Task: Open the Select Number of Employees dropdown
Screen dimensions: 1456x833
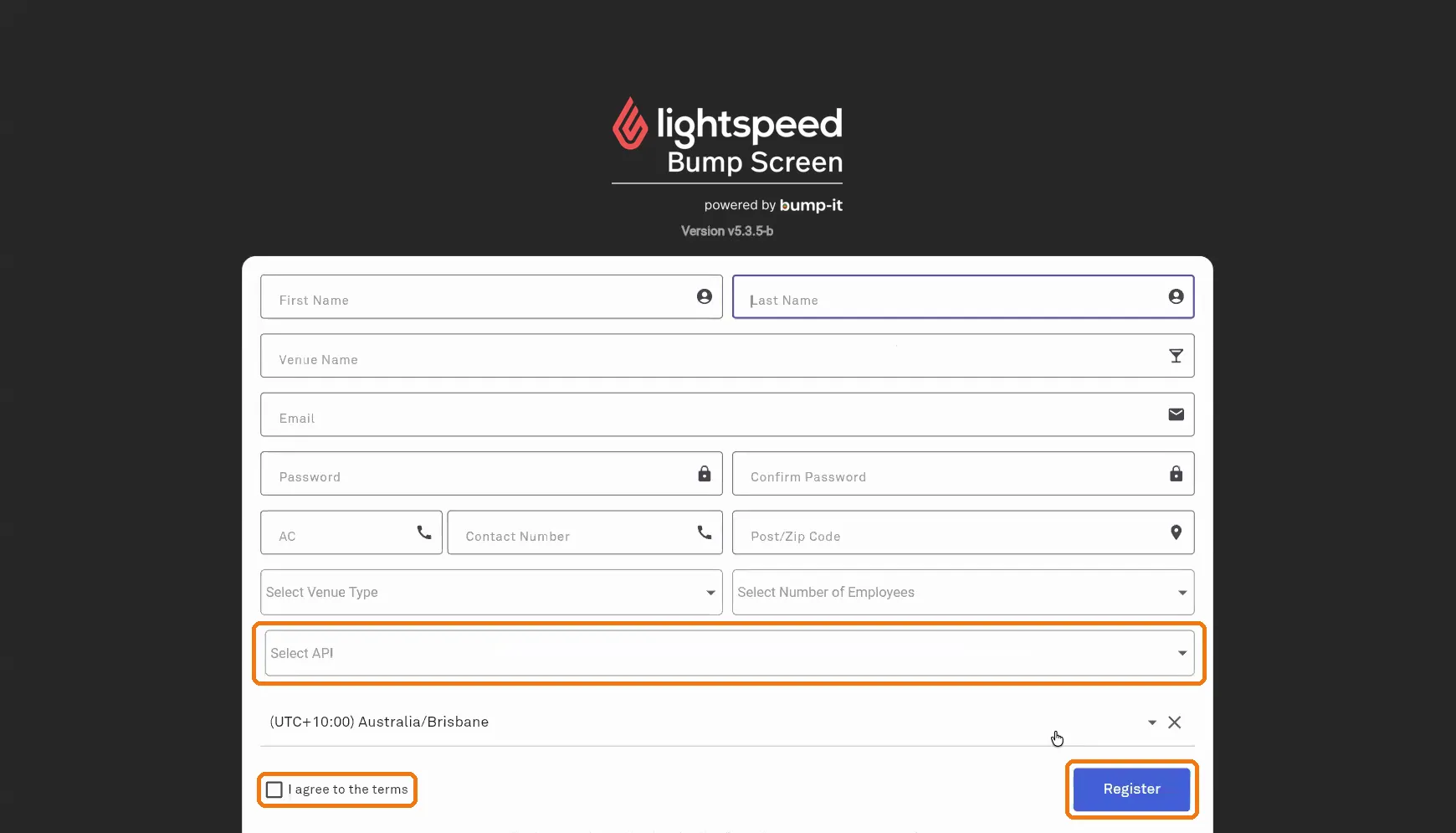Action: (x=963, y=592)
